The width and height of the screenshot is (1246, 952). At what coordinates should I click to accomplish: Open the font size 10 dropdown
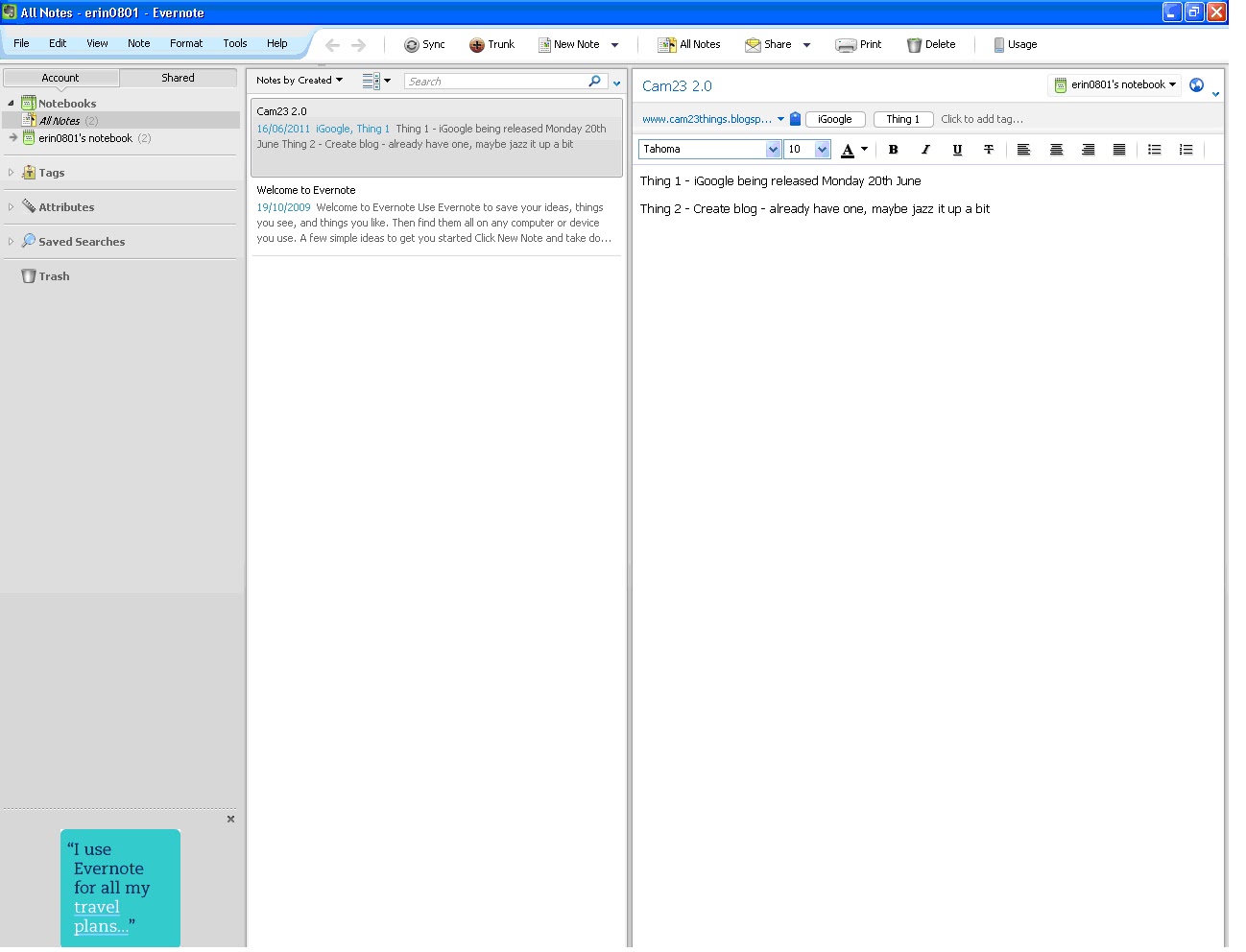[822, 150]
